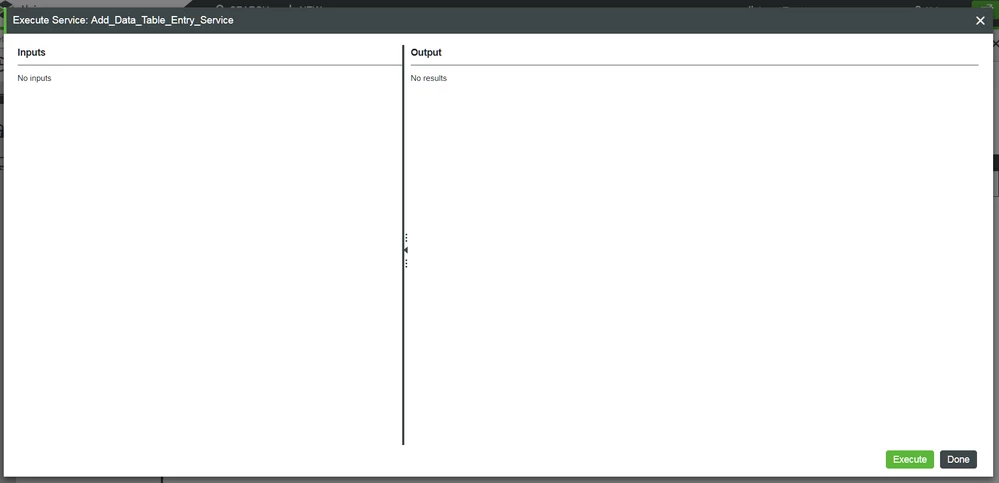Image resolution: width=999 pixels, height=483 pixels.
Task: Click Done to dismiss the dialog
Action: tap(958, 459)
